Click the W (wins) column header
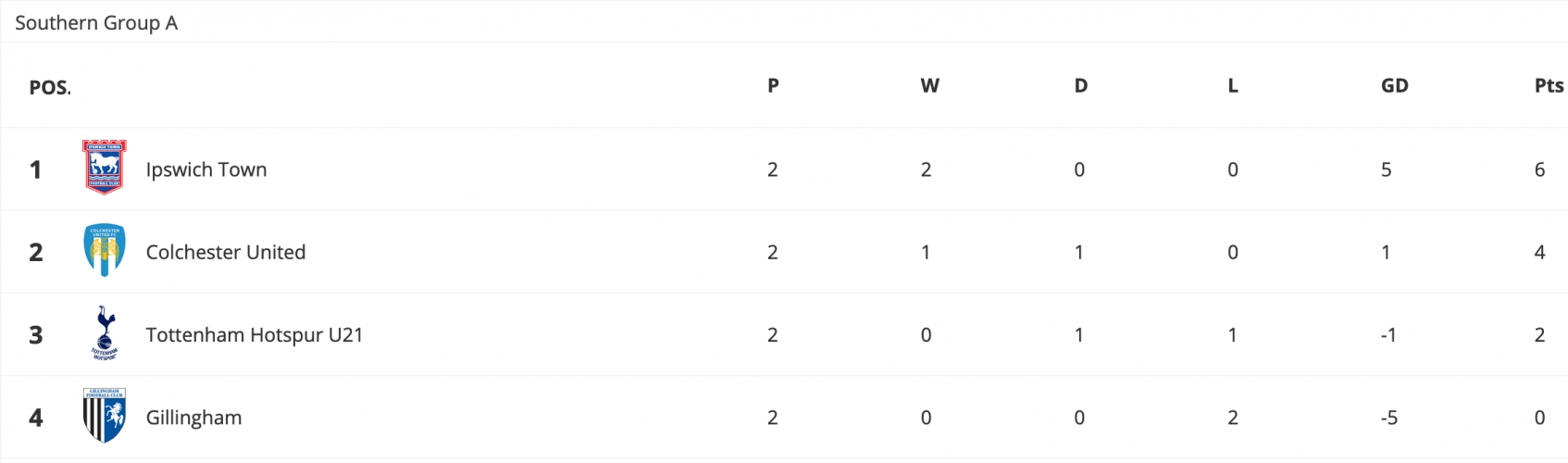The height and width of the screenshot is (463, 1568). pyautogui.click(x=929, y=85)
